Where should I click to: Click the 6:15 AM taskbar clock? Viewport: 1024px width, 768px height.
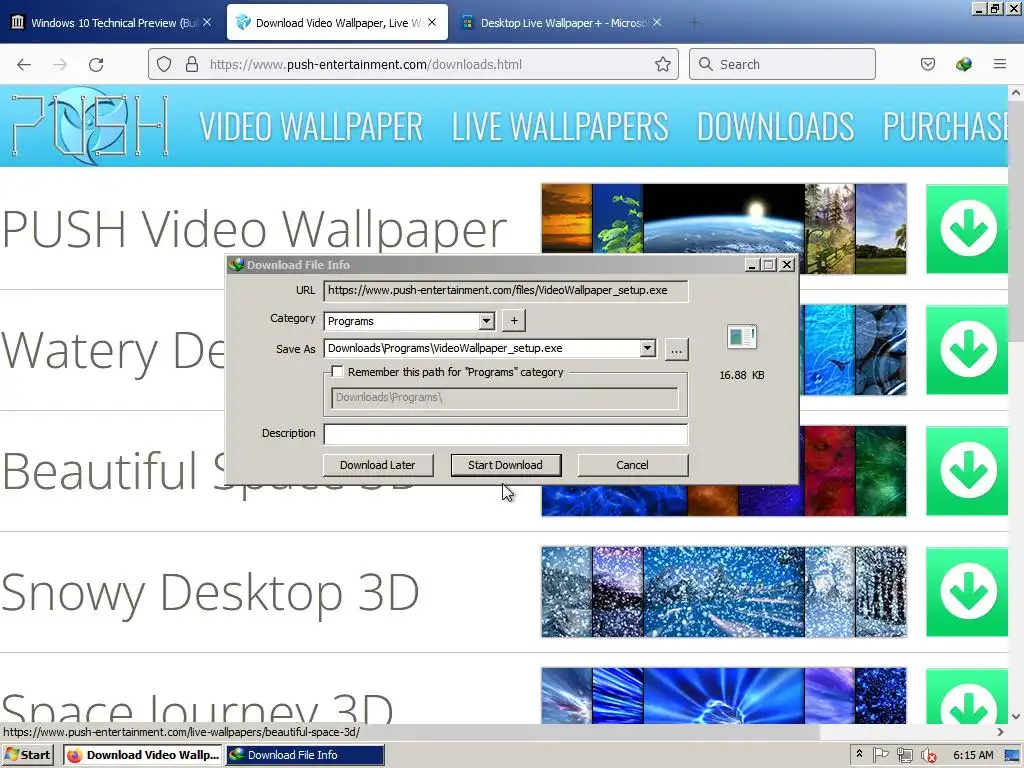pos(973,755)
